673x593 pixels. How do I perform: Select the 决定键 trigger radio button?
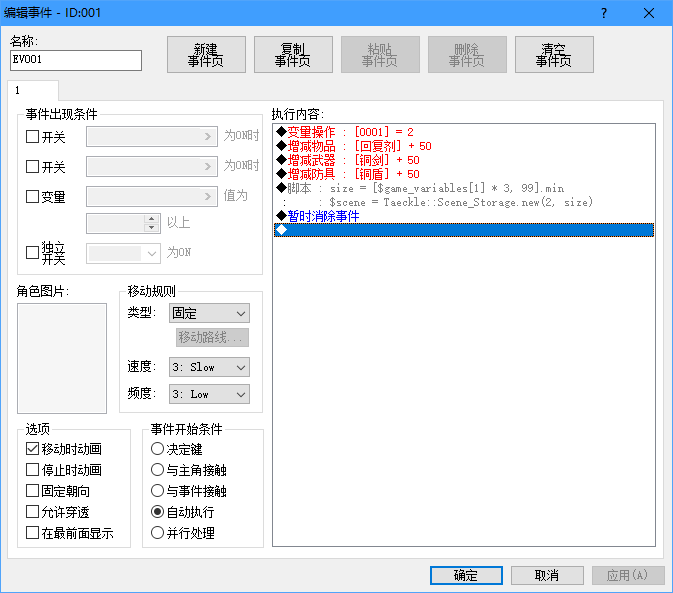tap(158, 449)
